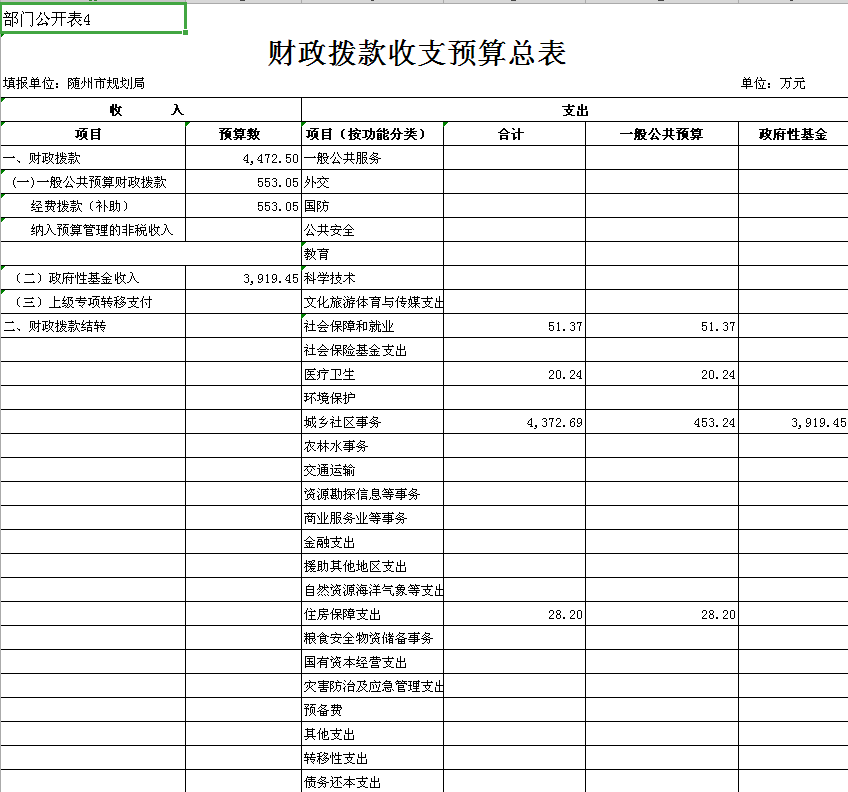
Task: Select the 灾害防治及应急管理支出 cell
Action: tap(373, 685)
